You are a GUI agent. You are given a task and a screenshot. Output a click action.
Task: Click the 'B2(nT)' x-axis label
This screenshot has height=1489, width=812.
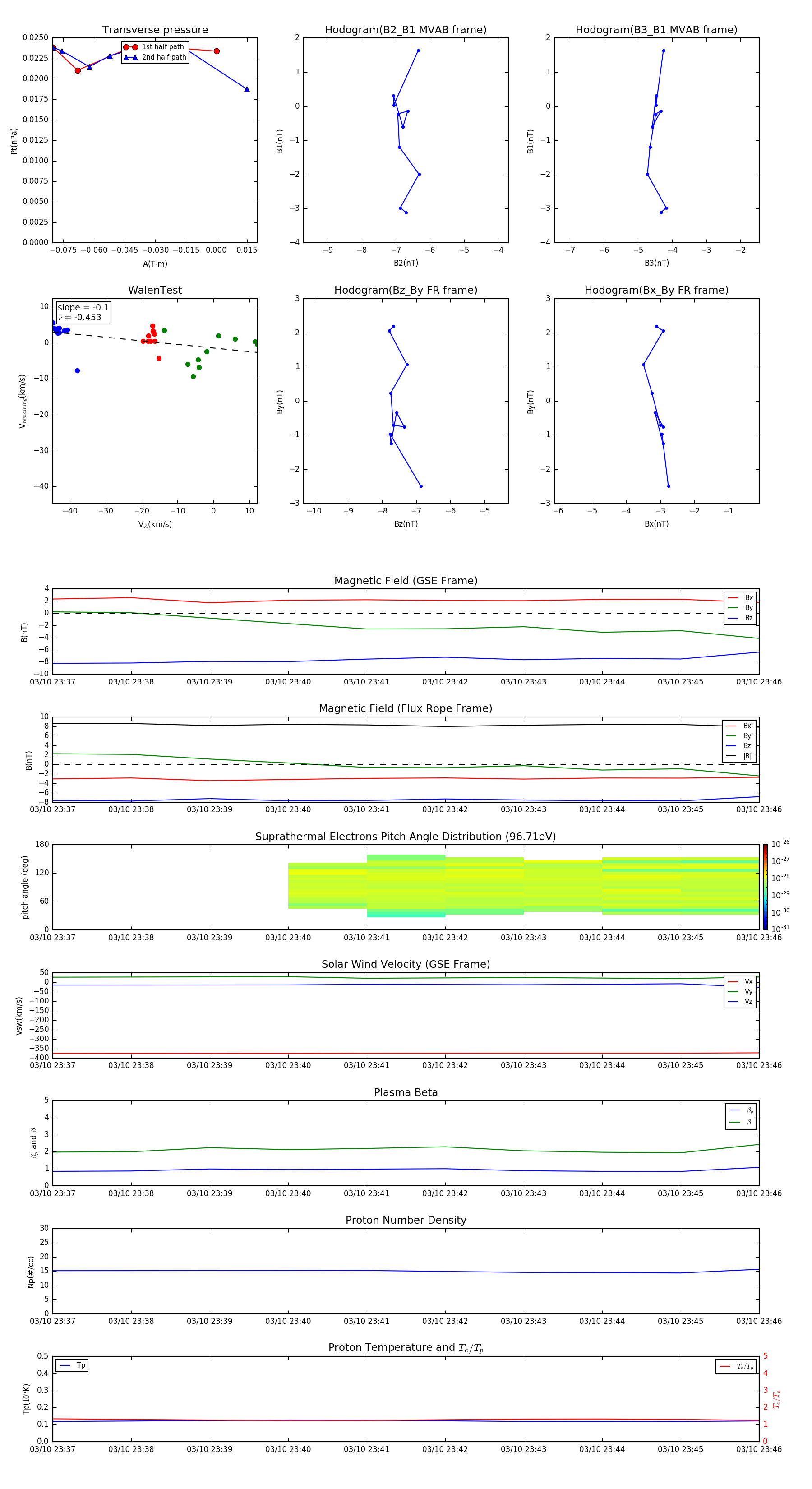click(406, 263)
